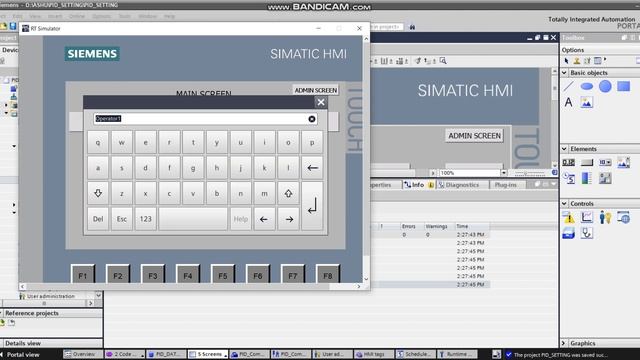The image size is (640, 360).
Task: Open the Overview tab in bottom bar
Action: [x=83, y=354]
